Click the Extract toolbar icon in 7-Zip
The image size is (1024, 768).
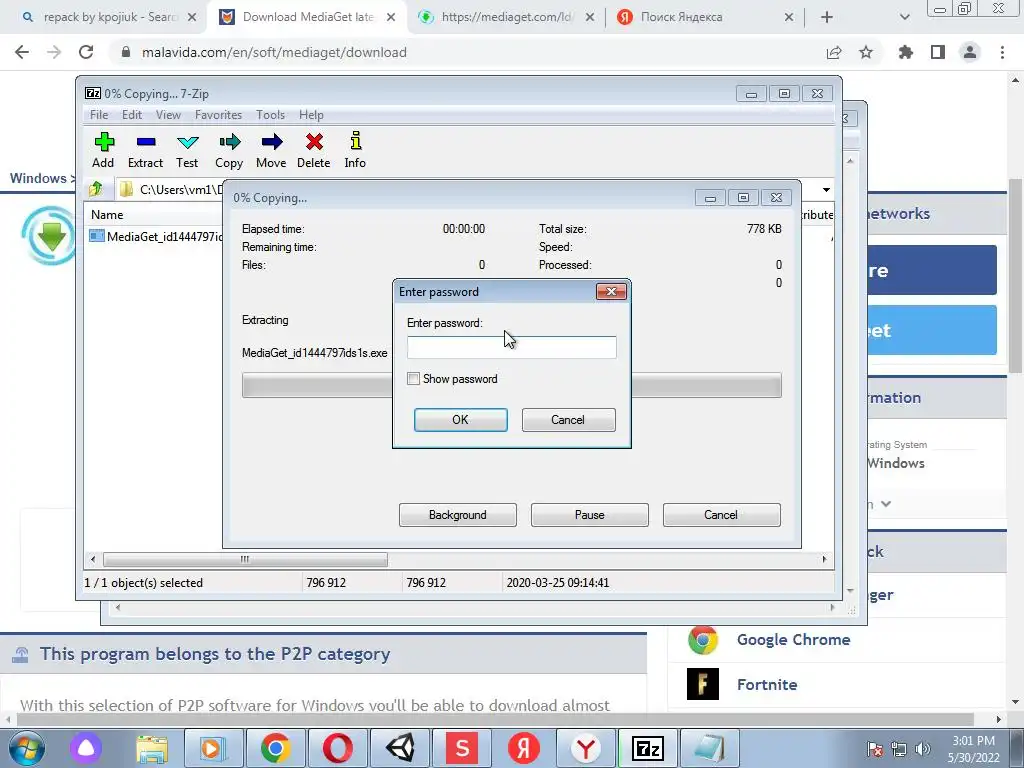coord(146,150)
